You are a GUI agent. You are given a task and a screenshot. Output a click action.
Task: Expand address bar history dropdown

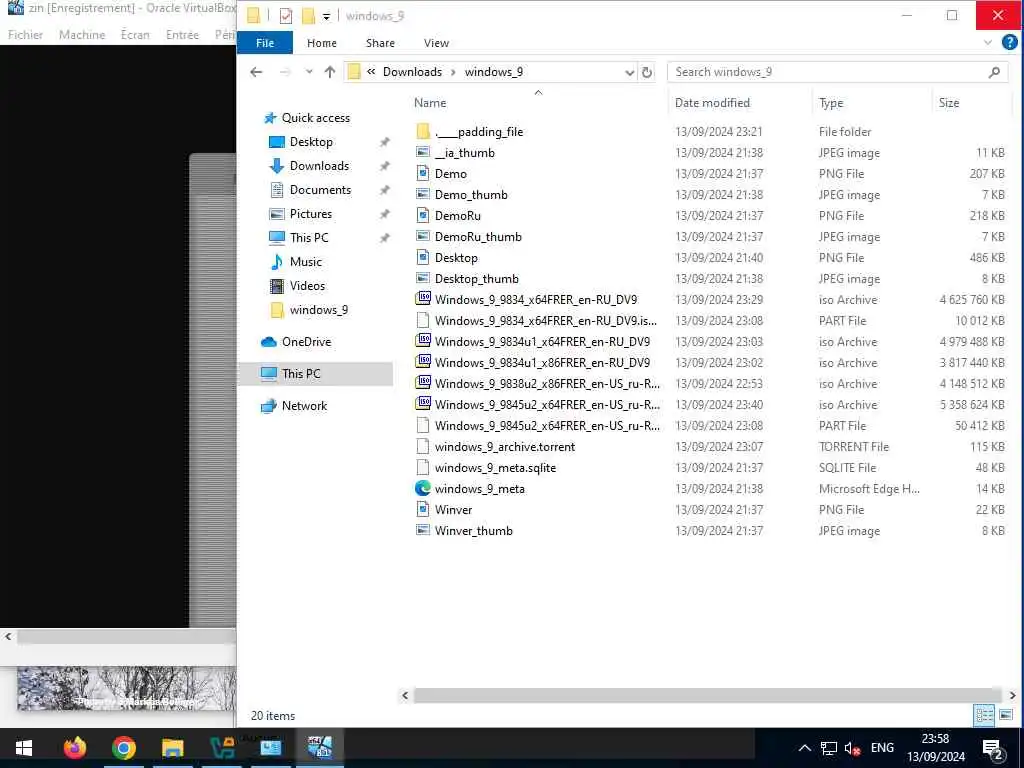click(x=629, y=72)
